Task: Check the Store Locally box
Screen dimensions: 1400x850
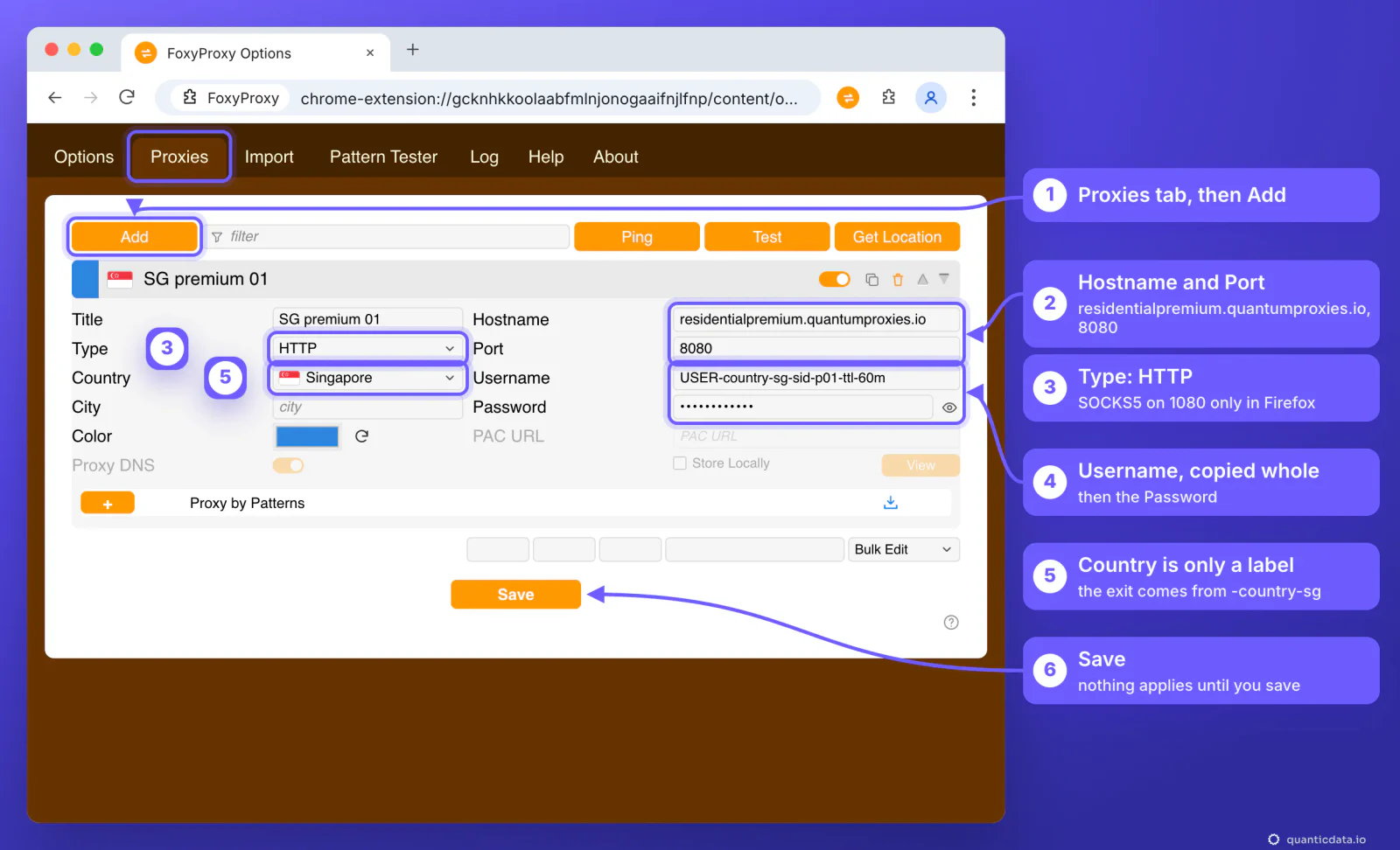Action: point(680,463)
